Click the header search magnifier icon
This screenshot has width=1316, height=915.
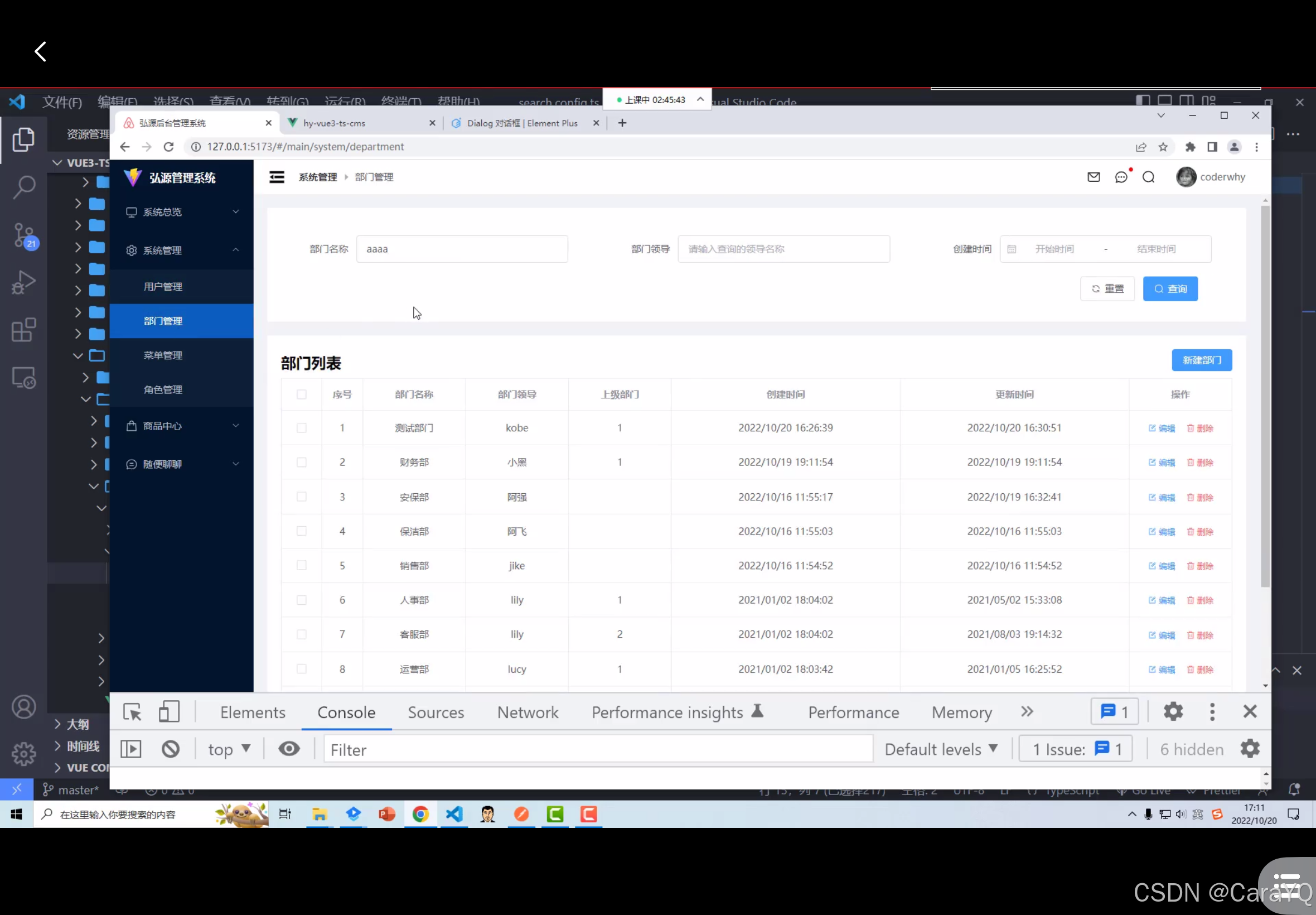1148,177
